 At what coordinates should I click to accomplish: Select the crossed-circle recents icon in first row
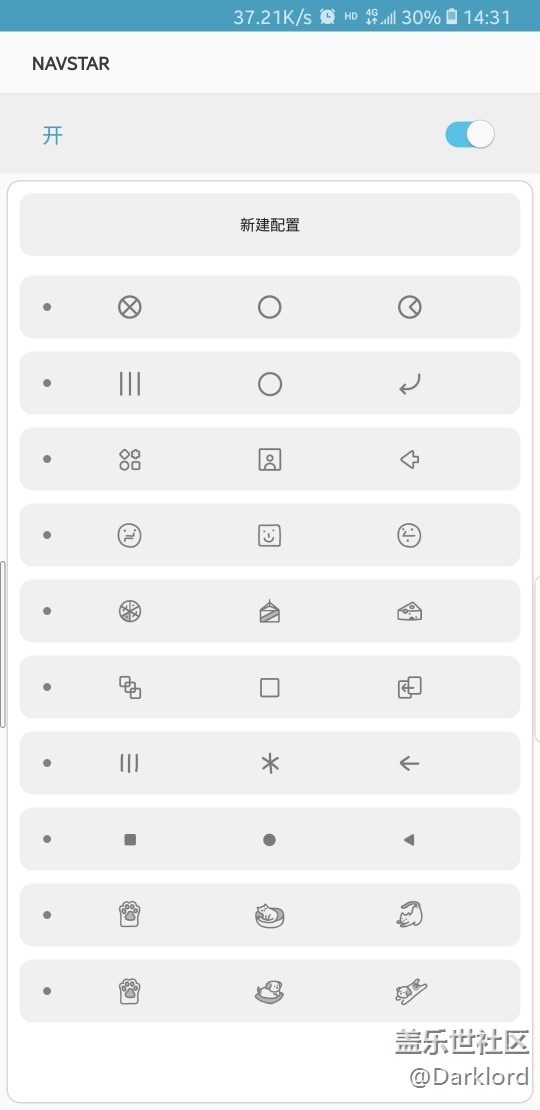click(x=130, y=307)
